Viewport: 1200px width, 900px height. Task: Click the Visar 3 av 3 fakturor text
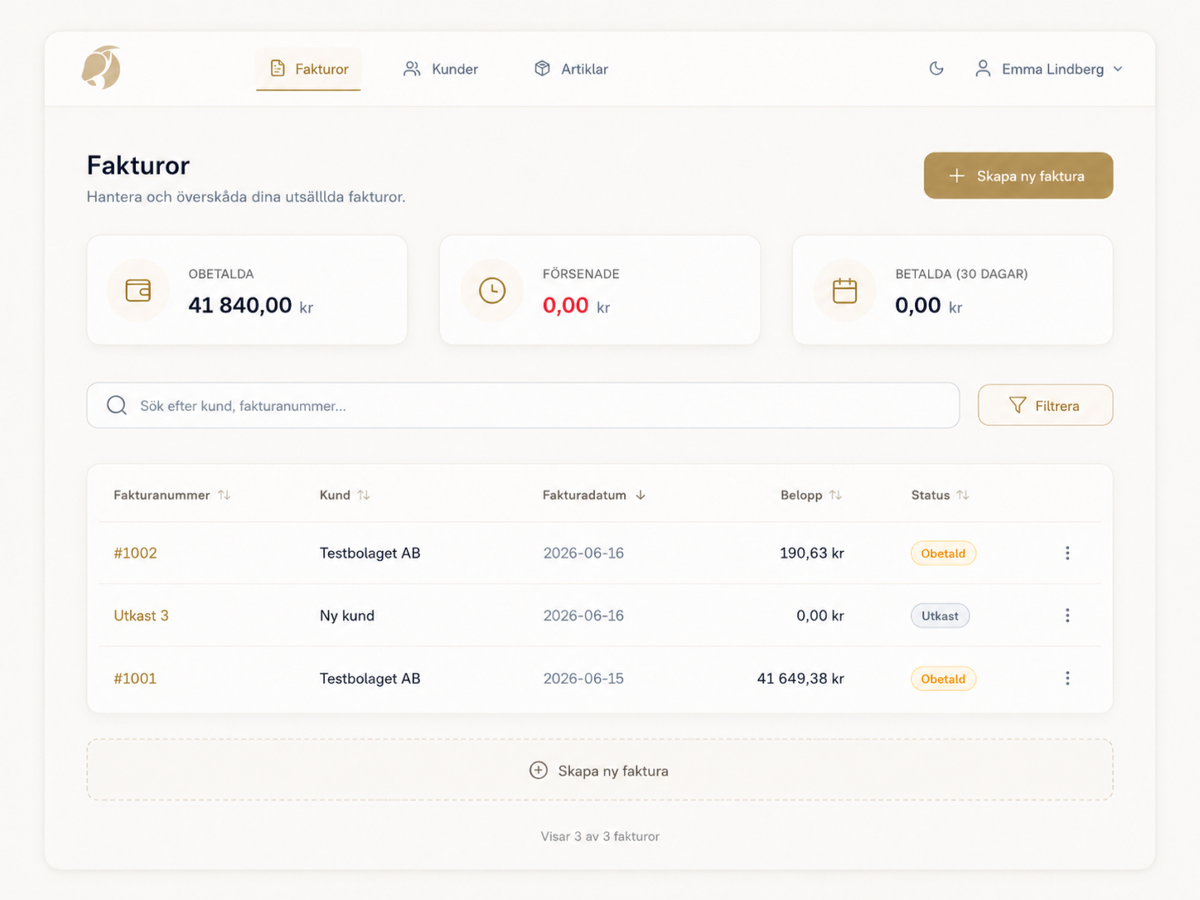pyautogui.click(x=600, y=836)
